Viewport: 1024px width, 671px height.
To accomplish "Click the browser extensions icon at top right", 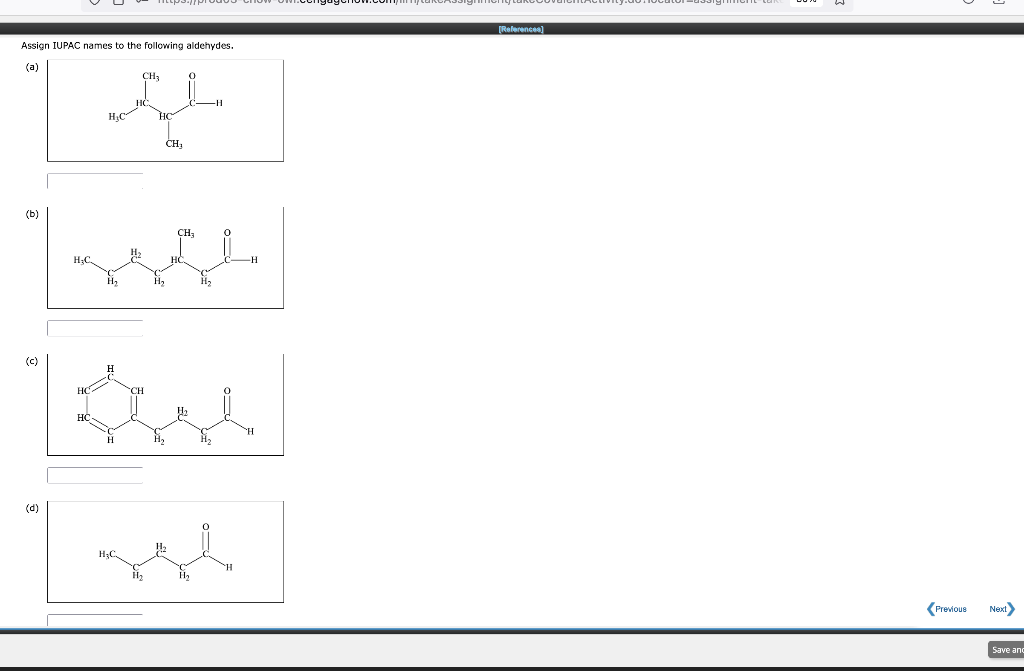I will coord(968,3).
